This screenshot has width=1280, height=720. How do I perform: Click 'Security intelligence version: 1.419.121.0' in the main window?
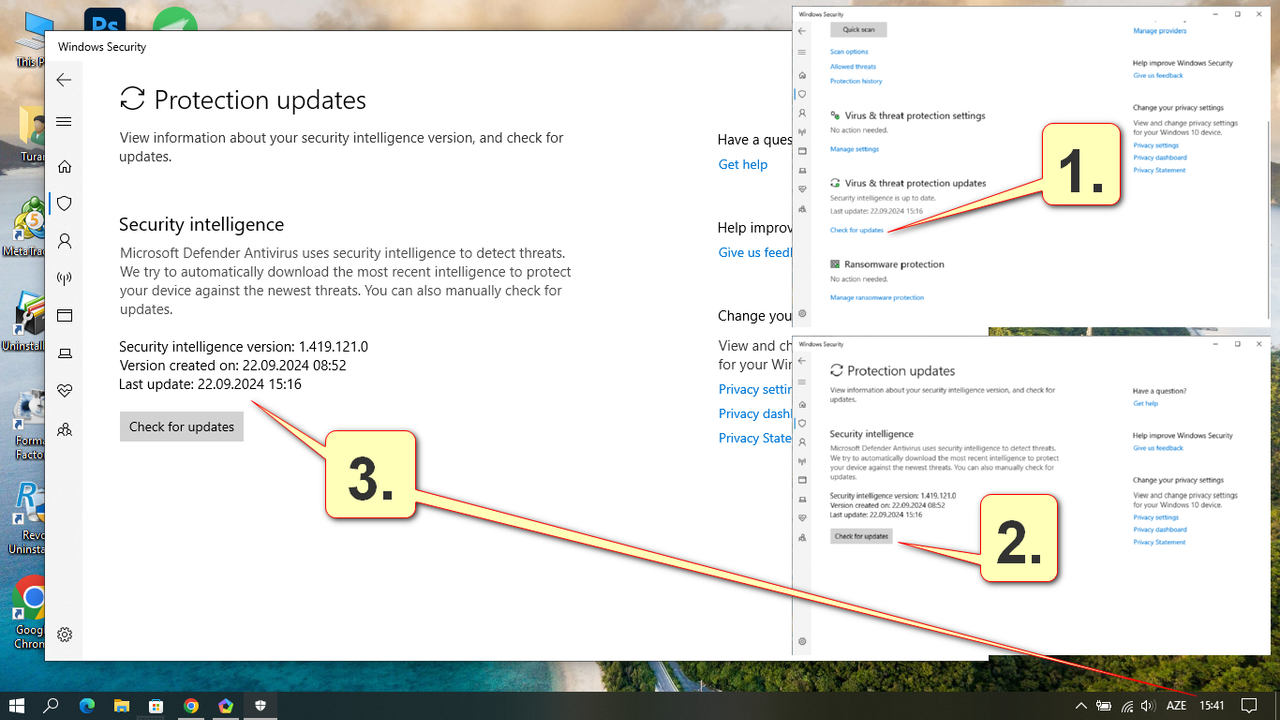click(244, 346)
